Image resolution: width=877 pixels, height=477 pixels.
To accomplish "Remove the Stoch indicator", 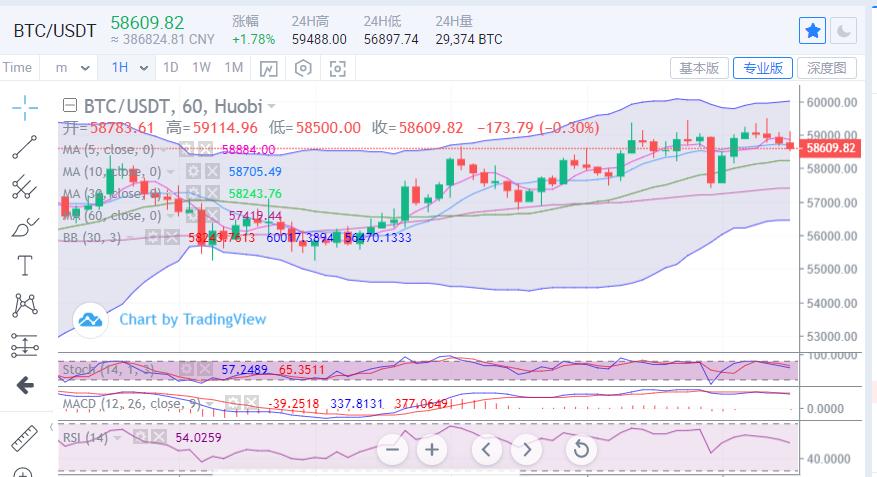I will pyautogui.click(x=205, y=369).
